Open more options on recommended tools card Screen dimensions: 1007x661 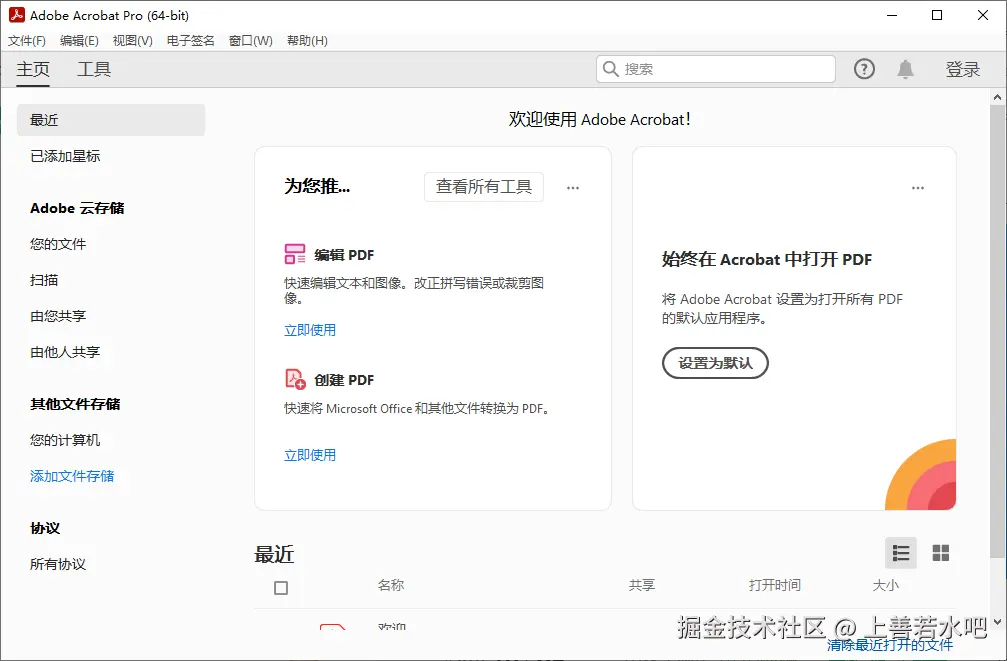(x=573, y=188)
